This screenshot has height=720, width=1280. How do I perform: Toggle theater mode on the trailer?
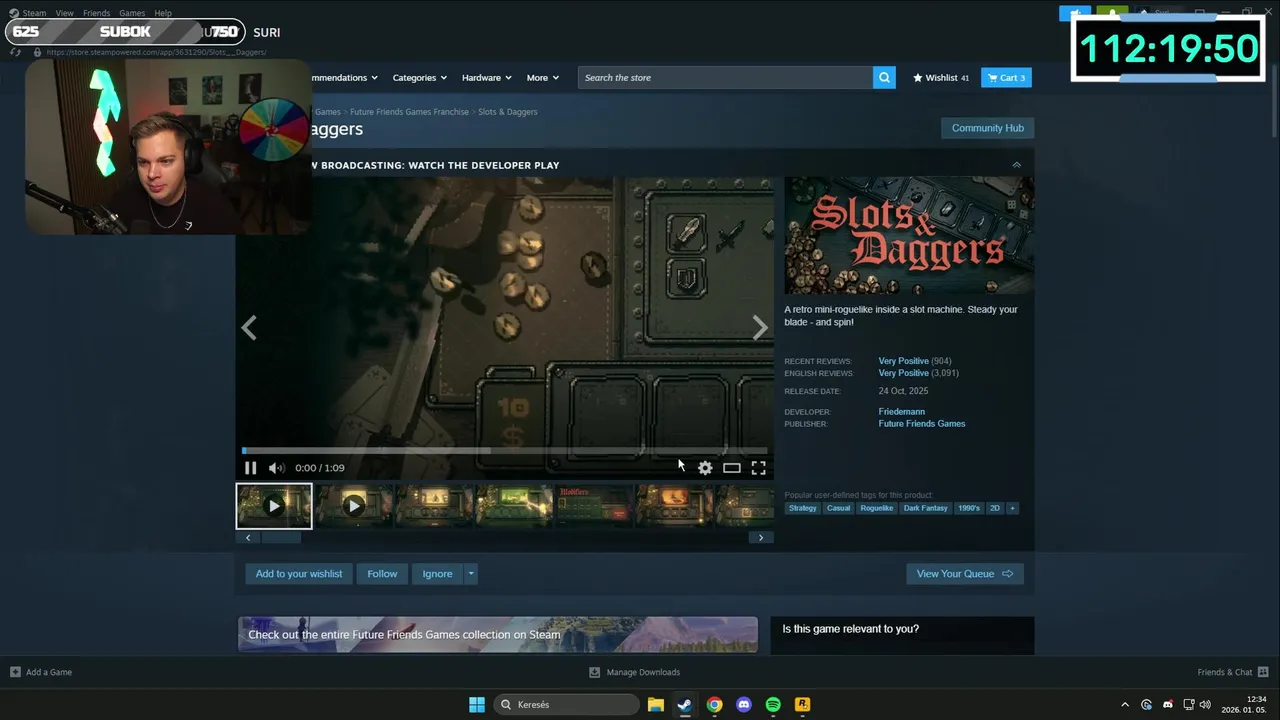[x=732, y=468]
